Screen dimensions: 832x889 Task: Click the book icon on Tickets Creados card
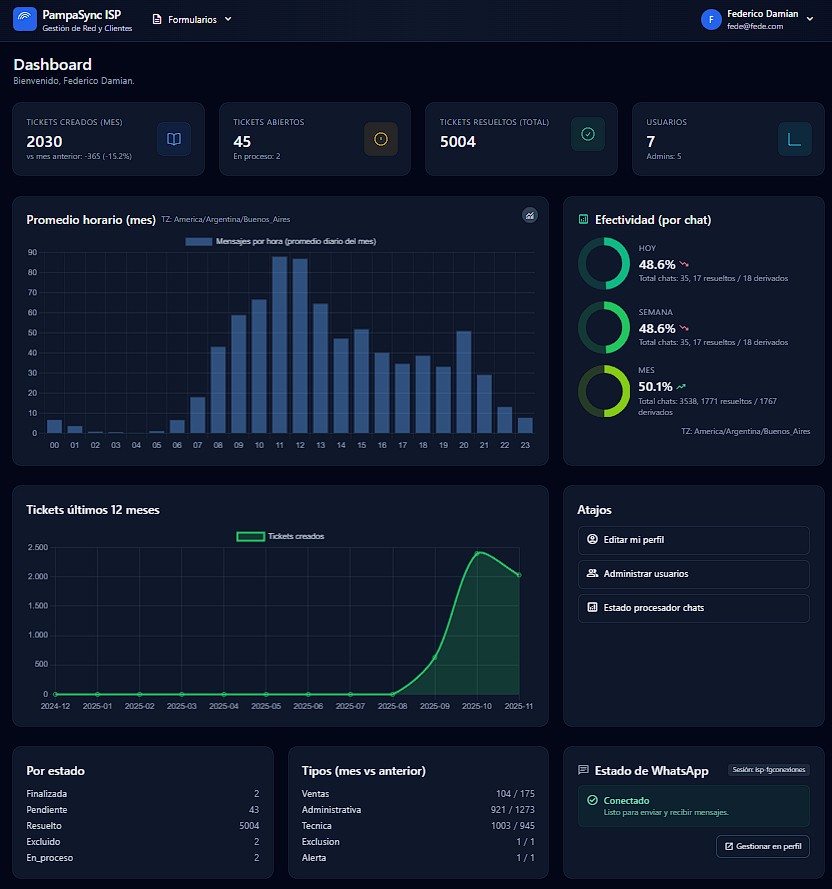click(173, 139)
